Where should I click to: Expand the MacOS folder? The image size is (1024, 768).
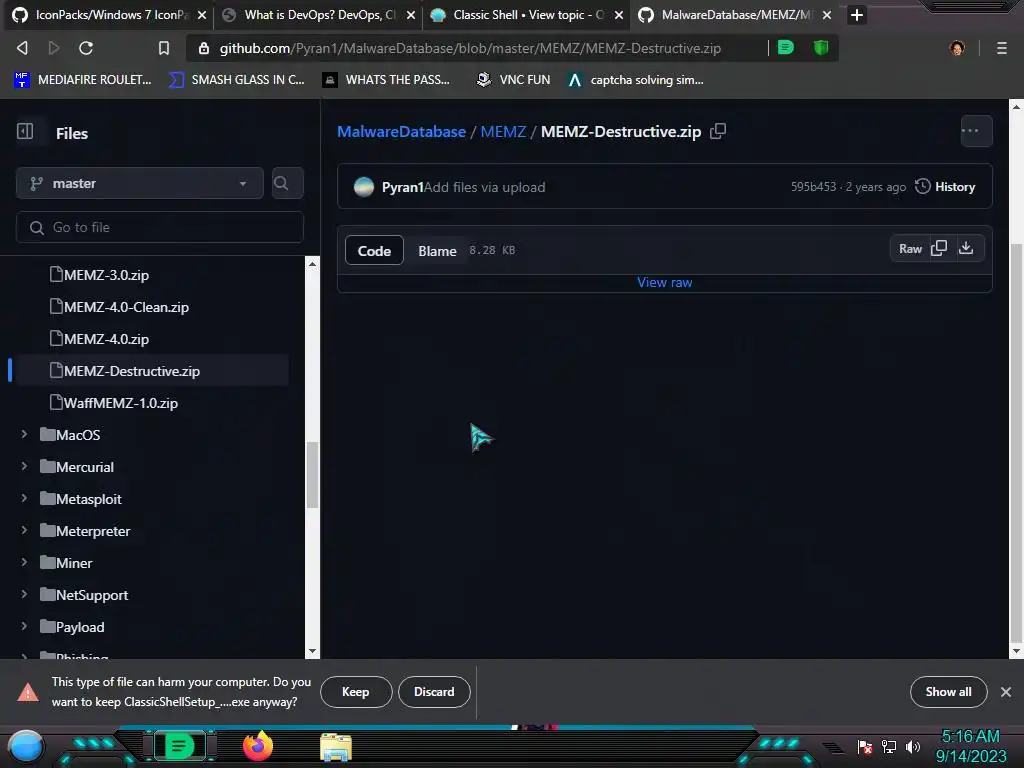[x=24, y=434]
